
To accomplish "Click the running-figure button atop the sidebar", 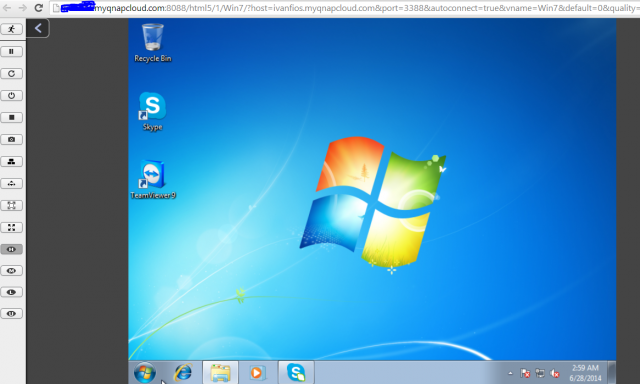I will tap(11, 29).
